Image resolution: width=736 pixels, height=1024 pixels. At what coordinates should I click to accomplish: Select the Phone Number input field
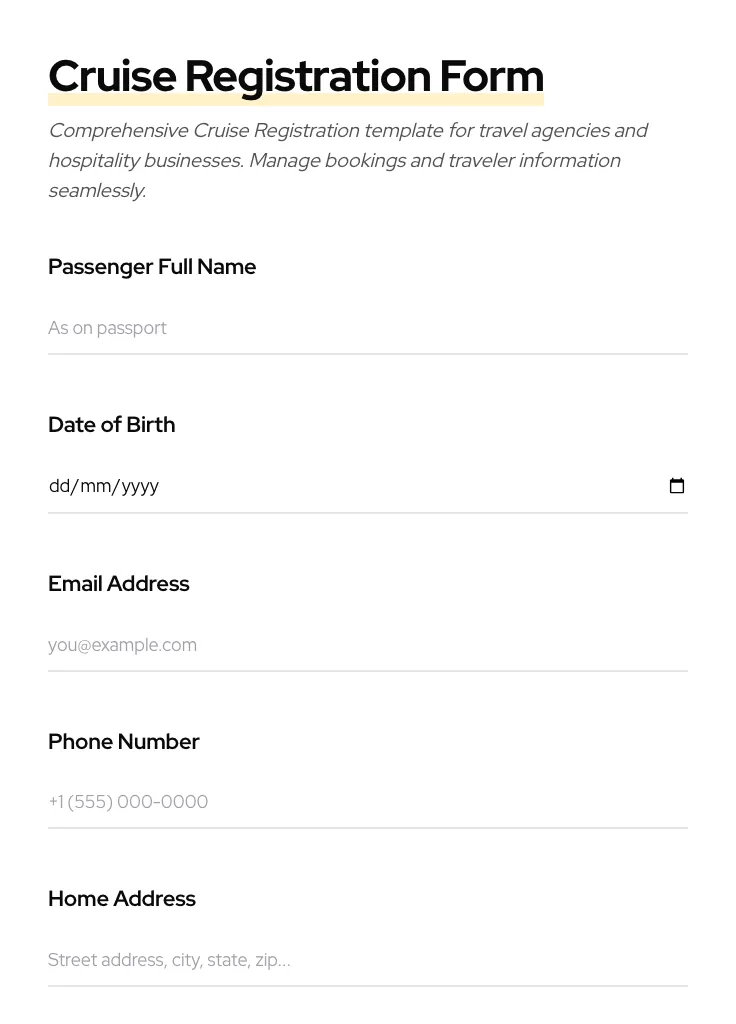[x=367, y=802]
